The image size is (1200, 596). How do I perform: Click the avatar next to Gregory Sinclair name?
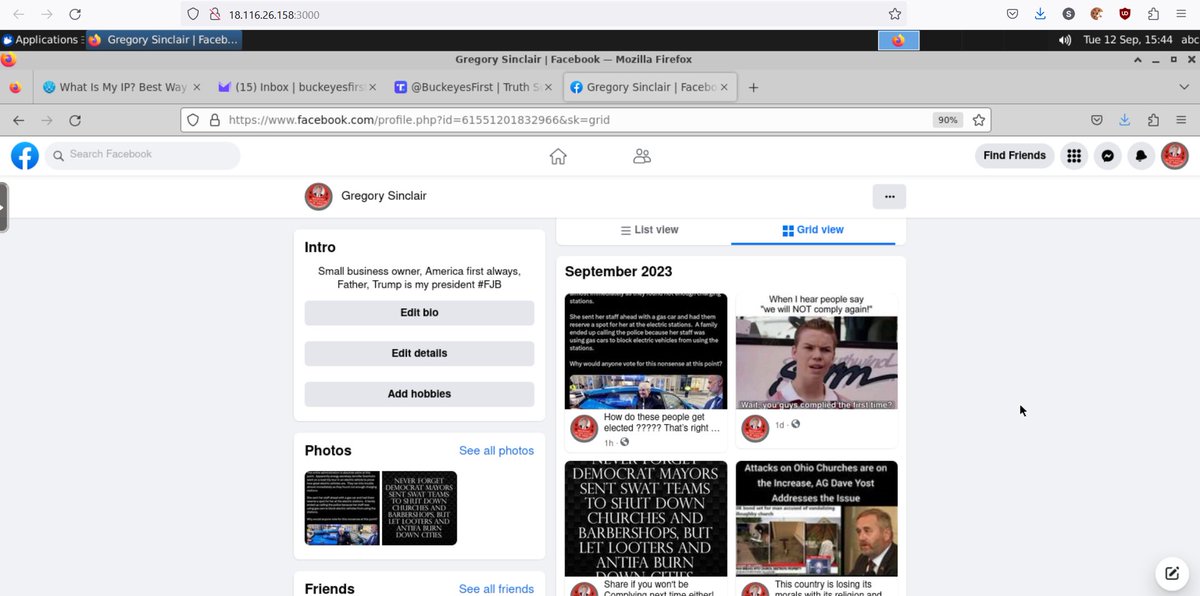click(318, 196)
